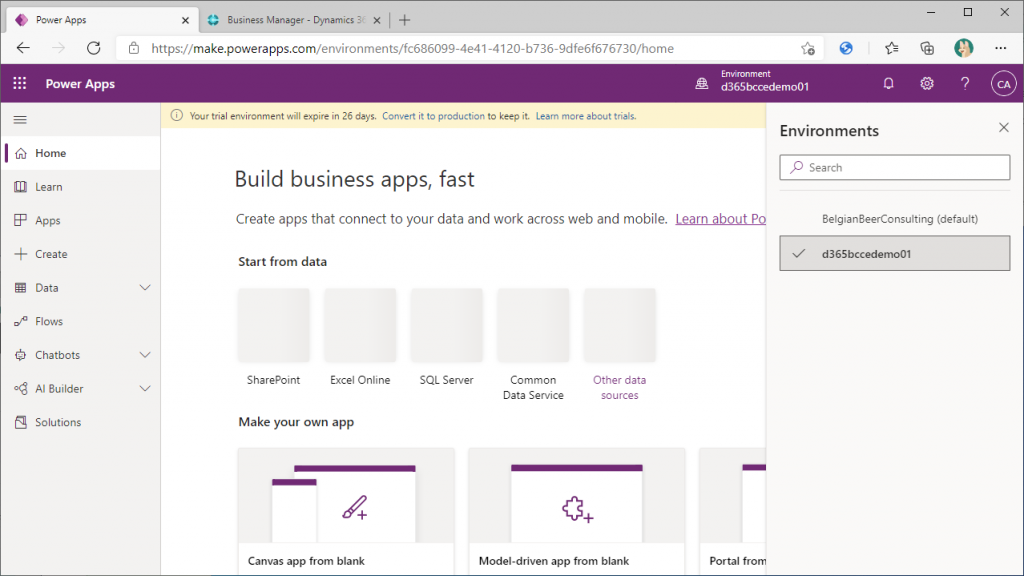Open the browser profile avatar
Screen dimensions: 1024x576
coord(963,48)
